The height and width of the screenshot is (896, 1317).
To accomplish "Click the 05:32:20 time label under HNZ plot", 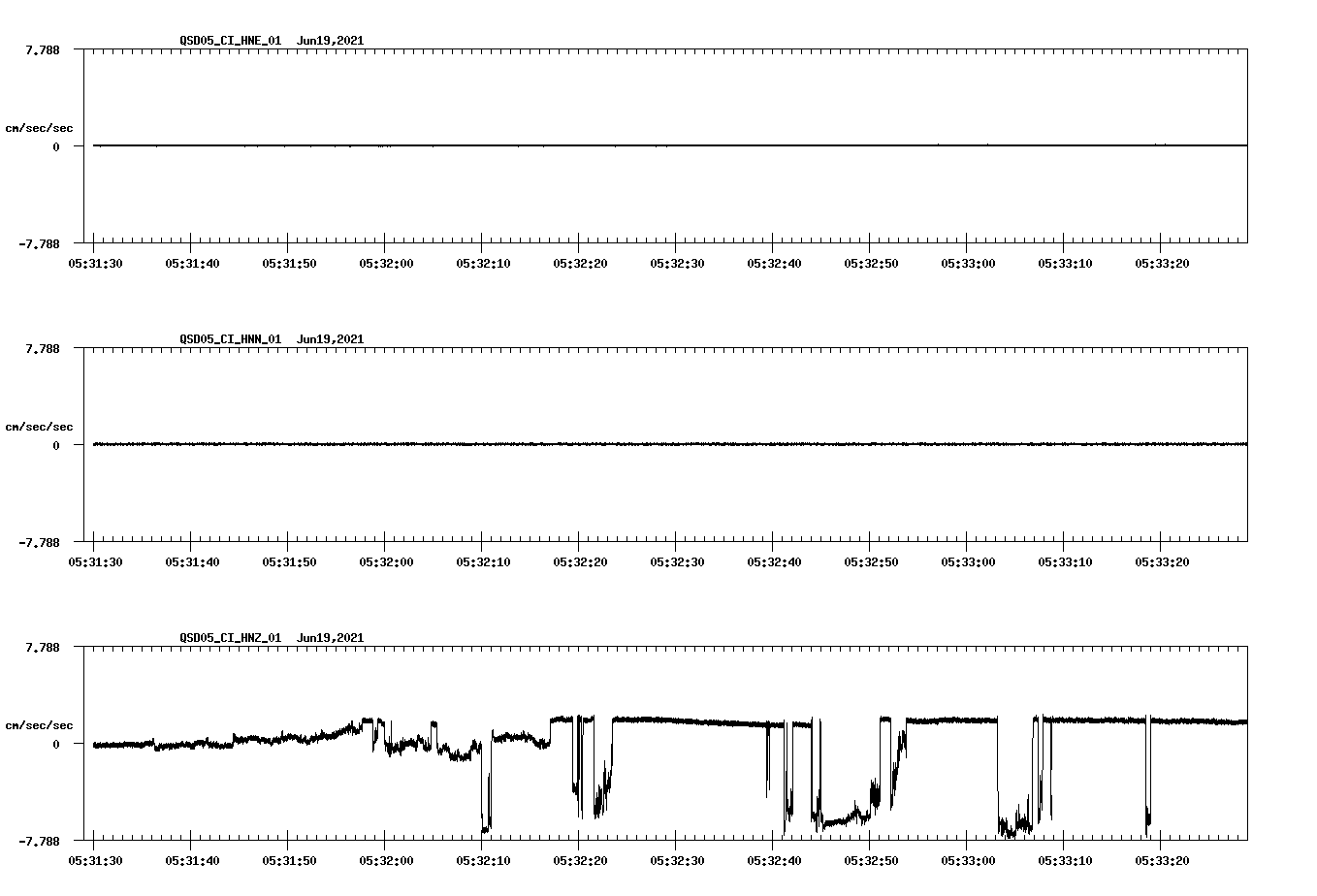I will point(580,860).
